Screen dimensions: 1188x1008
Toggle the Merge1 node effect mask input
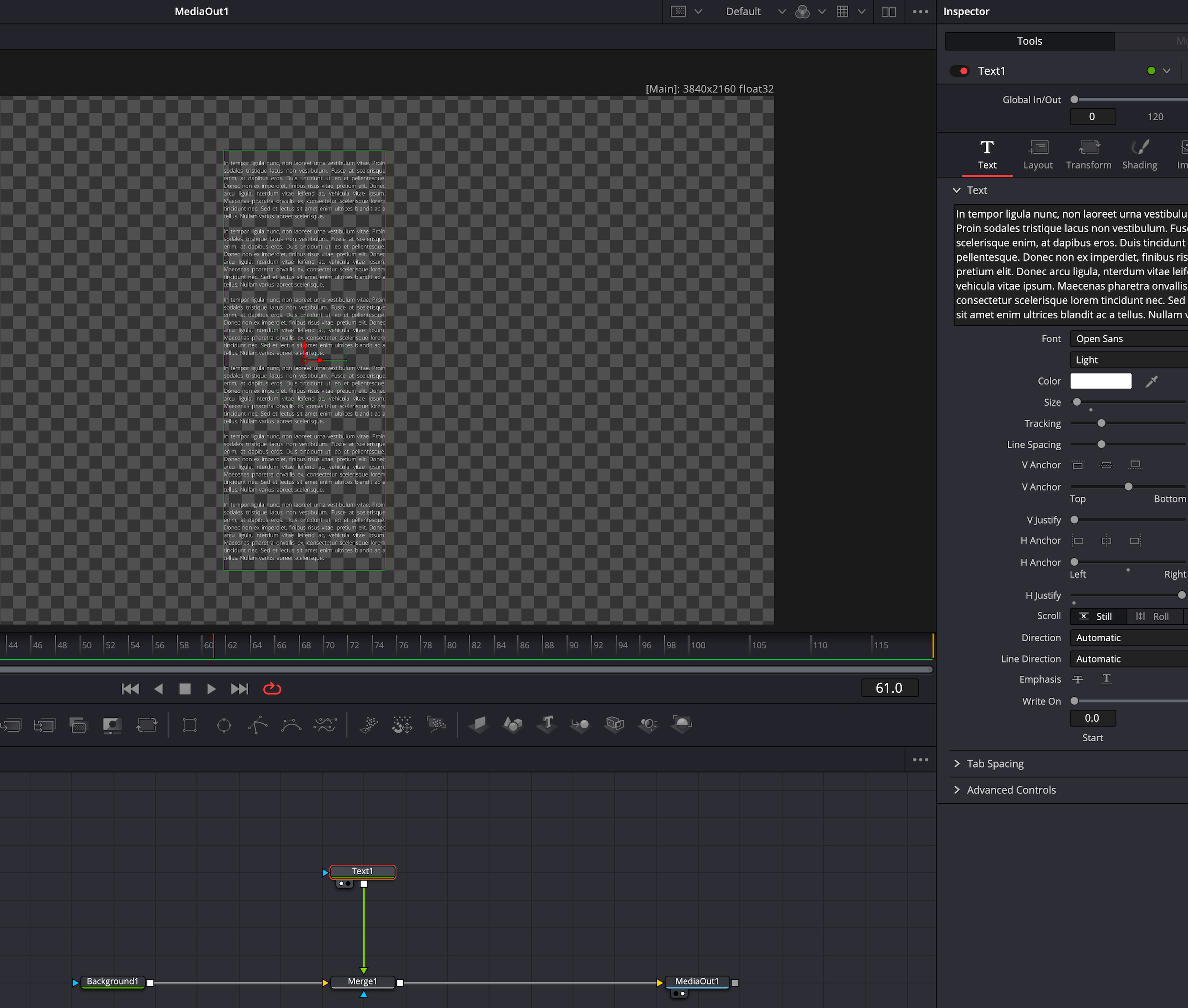(363, 995)
